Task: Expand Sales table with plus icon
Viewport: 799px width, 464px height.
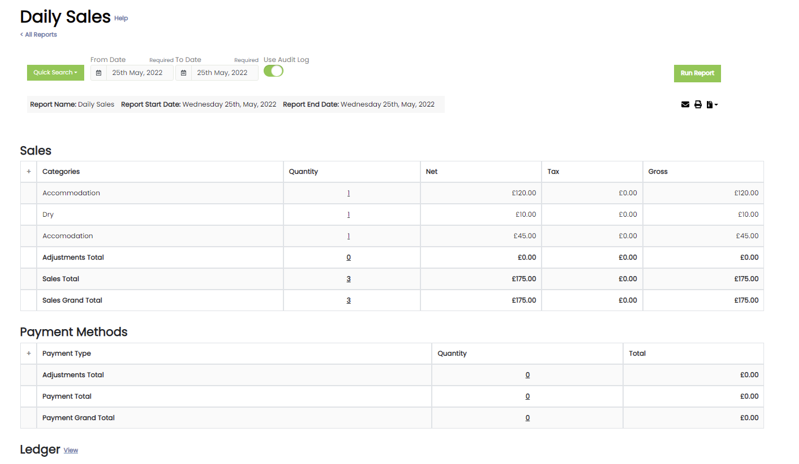Action: [x=28, y=172]
